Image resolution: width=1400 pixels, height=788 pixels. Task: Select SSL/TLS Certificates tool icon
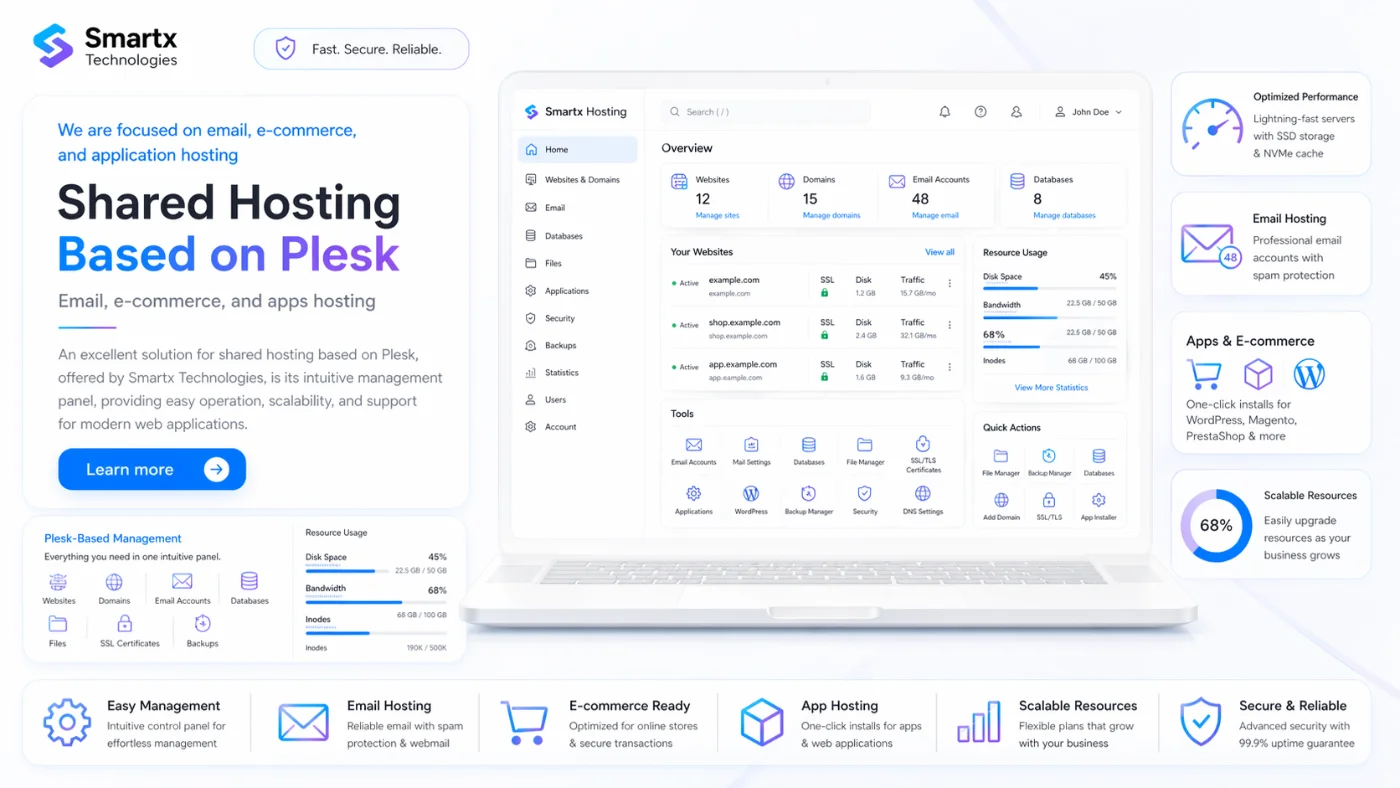point(923,445)
